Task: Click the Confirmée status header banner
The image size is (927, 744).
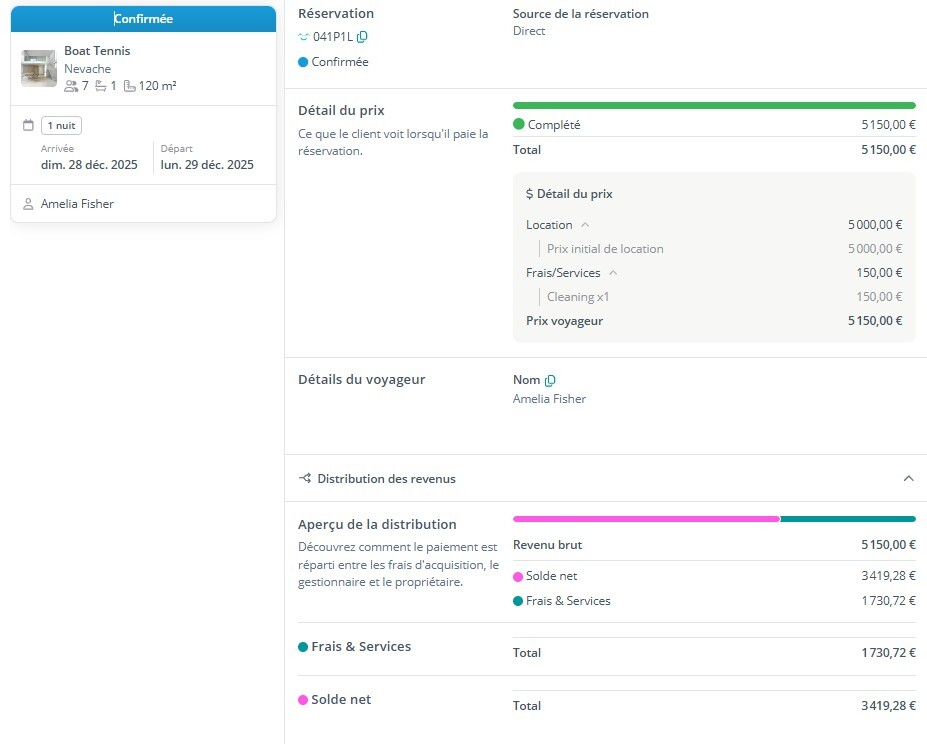Action: (143, 19)
